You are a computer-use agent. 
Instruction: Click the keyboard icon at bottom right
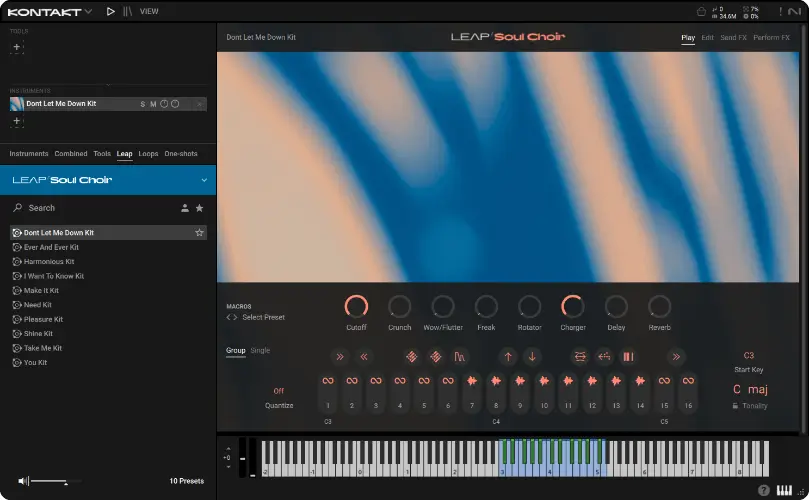tap(783, 490)
